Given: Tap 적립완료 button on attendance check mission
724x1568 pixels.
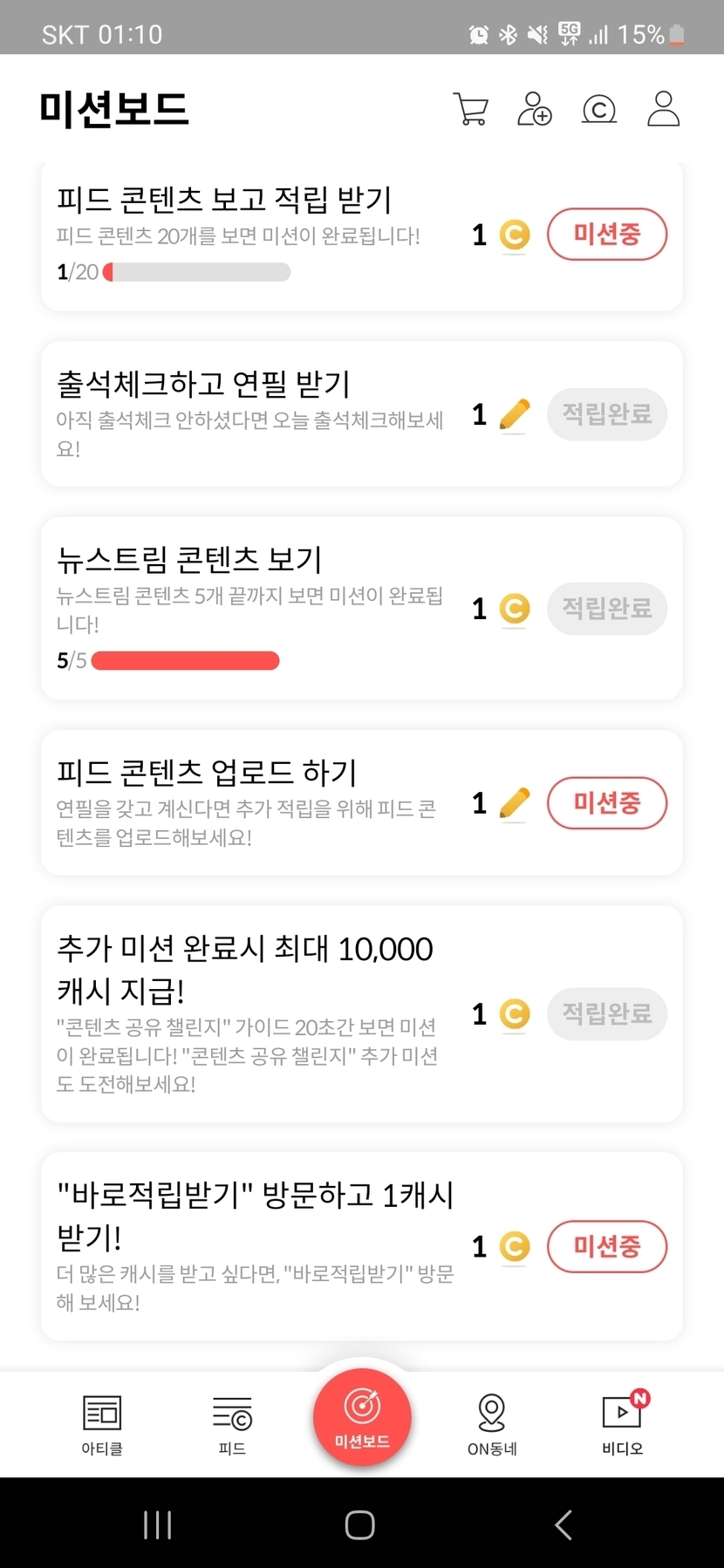Looking at the screenshot, I should pos(607,414).
